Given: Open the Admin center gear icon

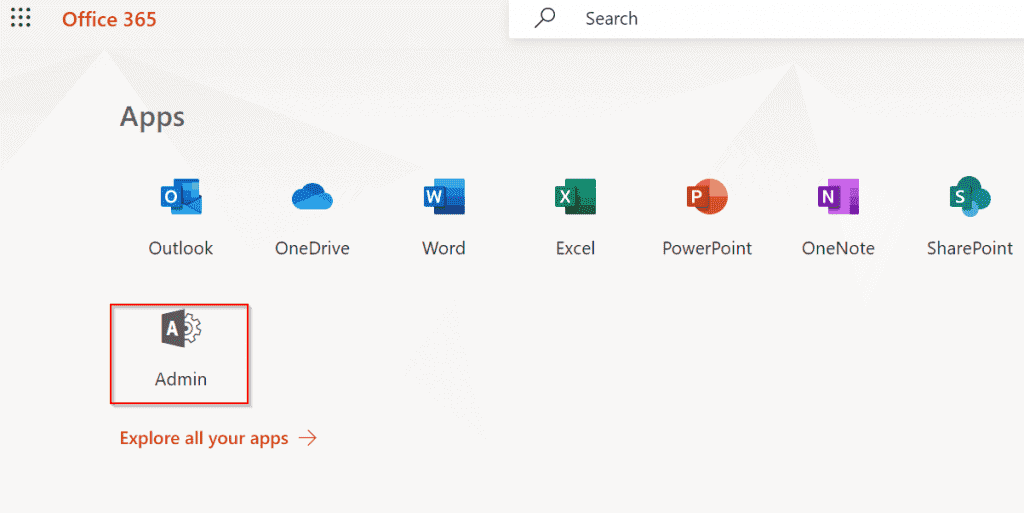Looking at the screenshot, I should coord(181,328).
